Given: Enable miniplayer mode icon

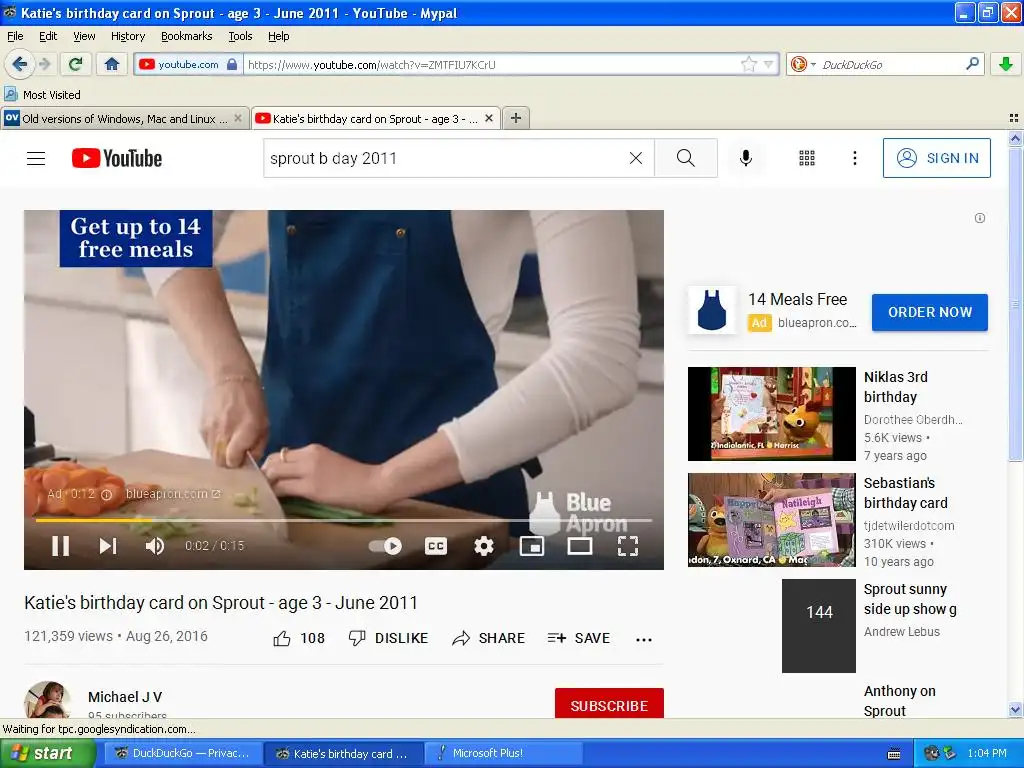Looking at the screenshot, I should (532, 546).
